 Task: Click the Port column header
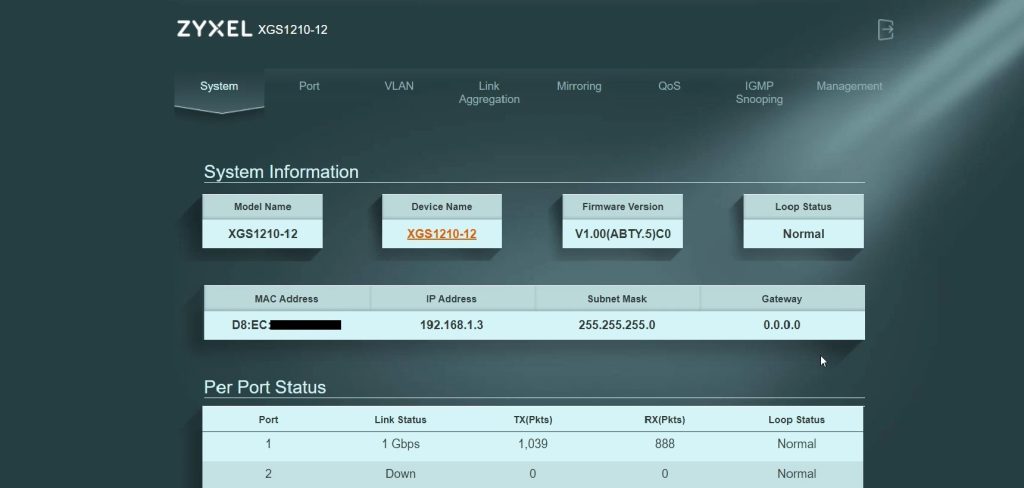coord(268,420)
